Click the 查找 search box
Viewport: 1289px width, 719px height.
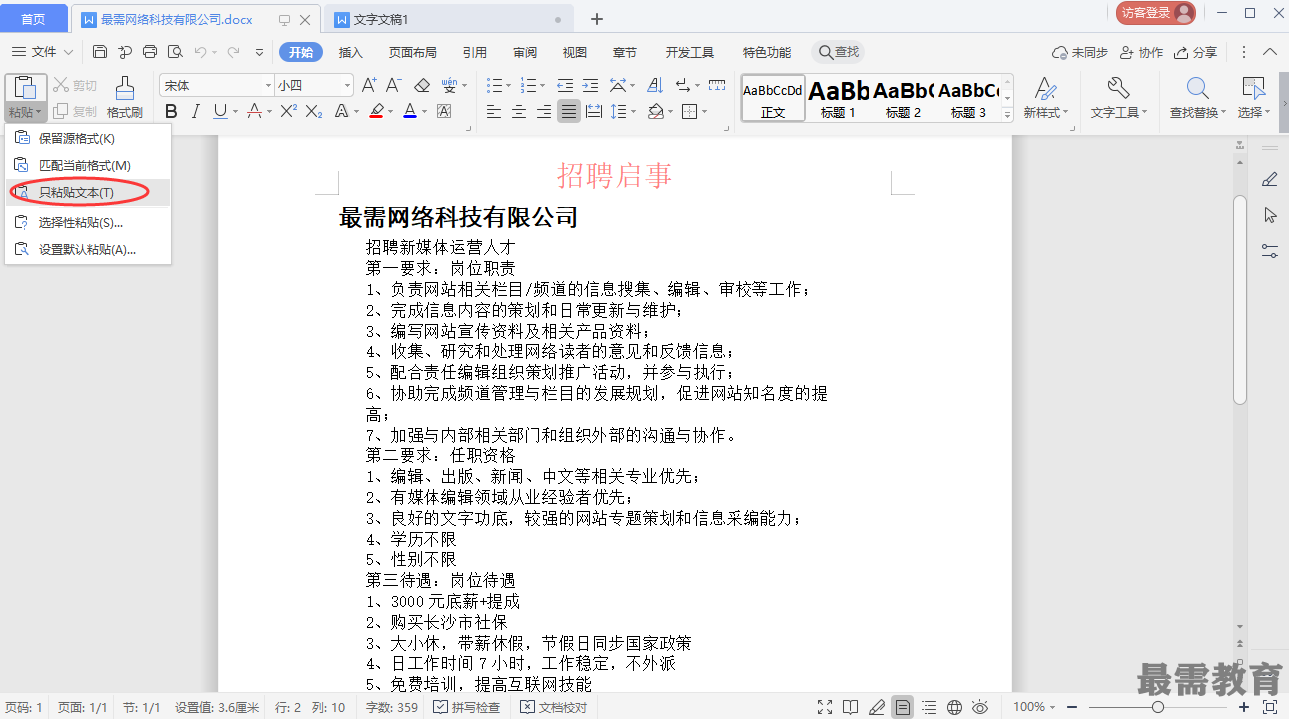(837, 52)
